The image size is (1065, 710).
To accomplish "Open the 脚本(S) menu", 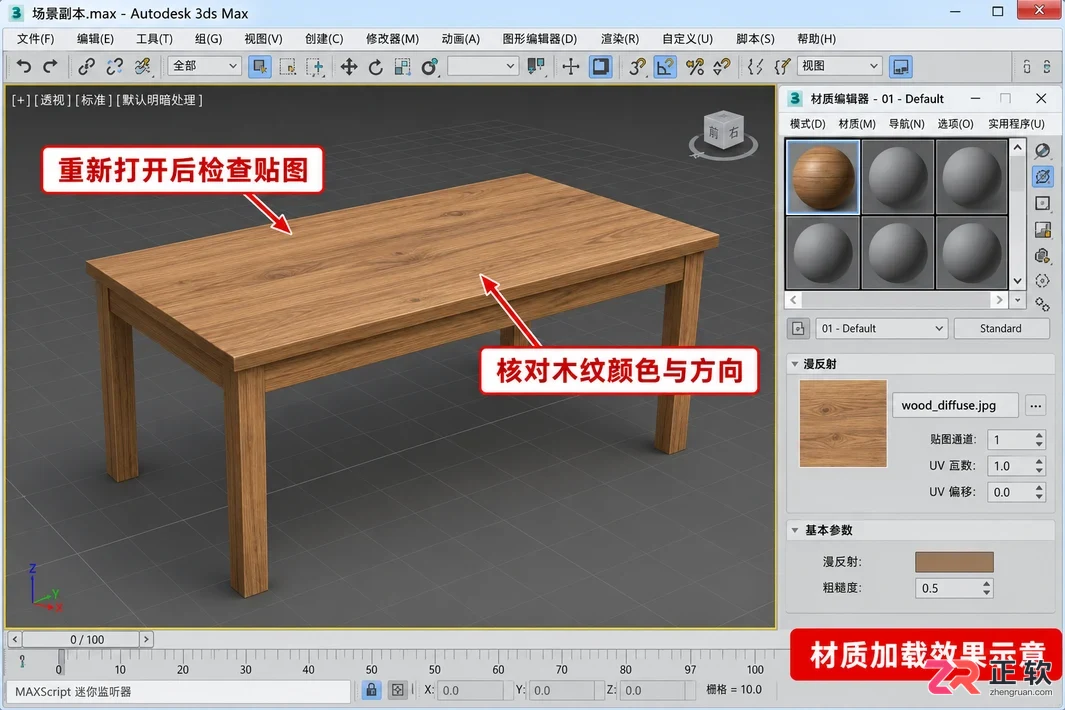I will pos(755,39).
